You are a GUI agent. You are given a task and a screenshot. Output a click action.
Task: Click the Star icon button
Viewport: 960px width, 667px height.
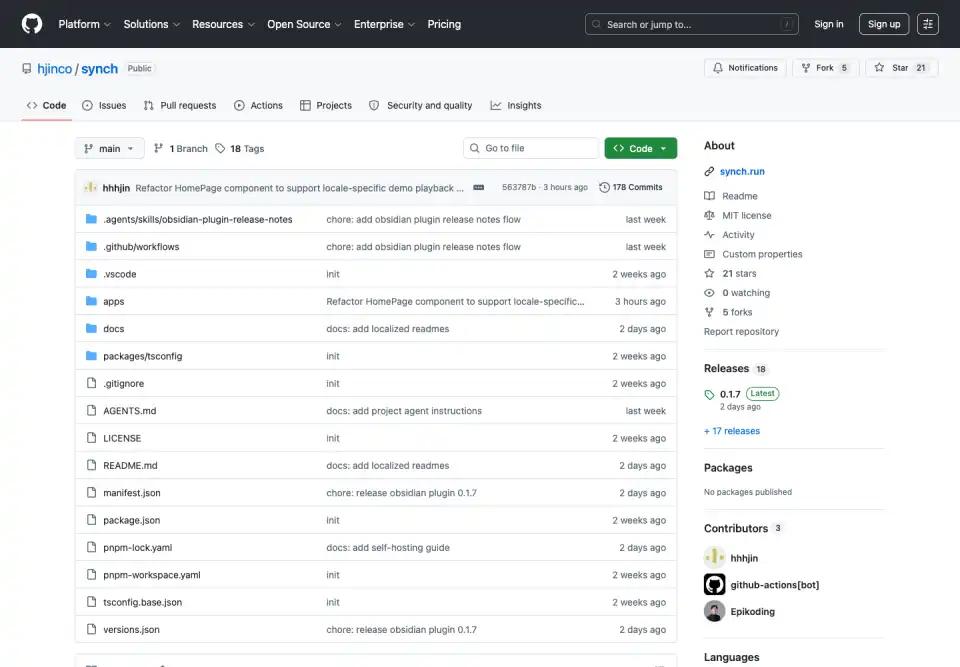click(879, 68)
